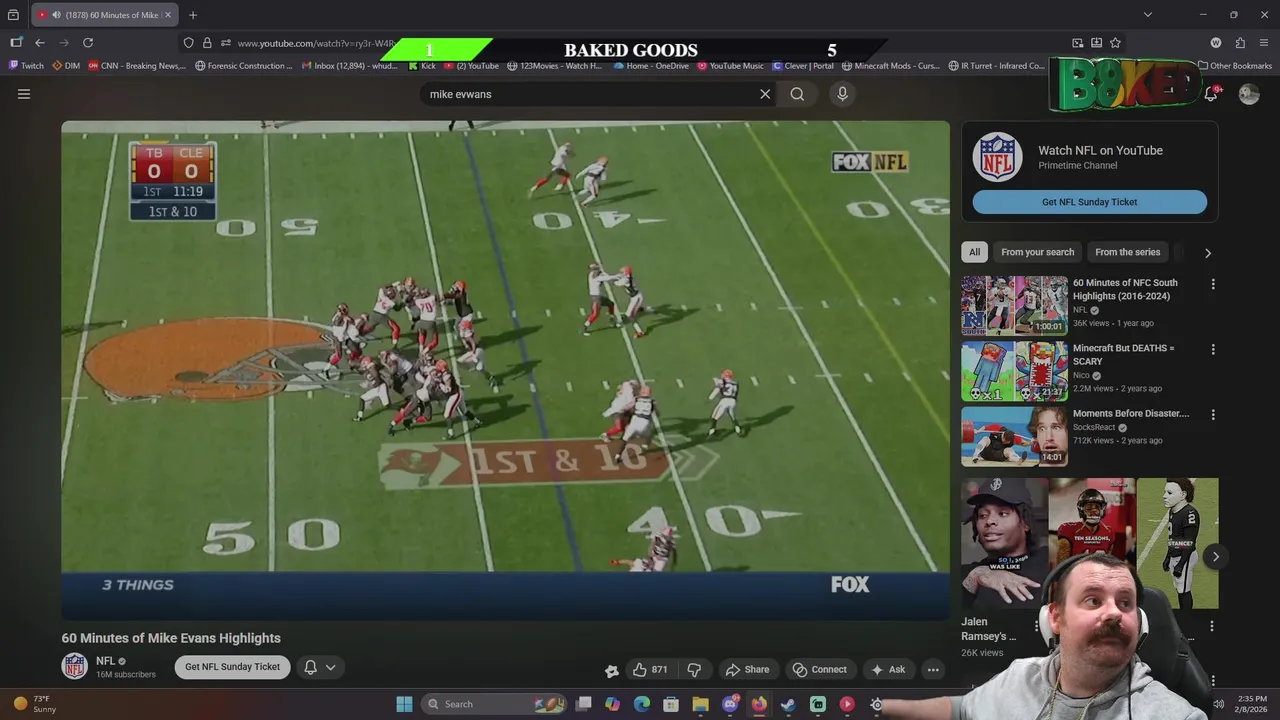Open the YouTube guide hamburger menu
Viewport: 1280px width, 720px height.
coord(24,94)
